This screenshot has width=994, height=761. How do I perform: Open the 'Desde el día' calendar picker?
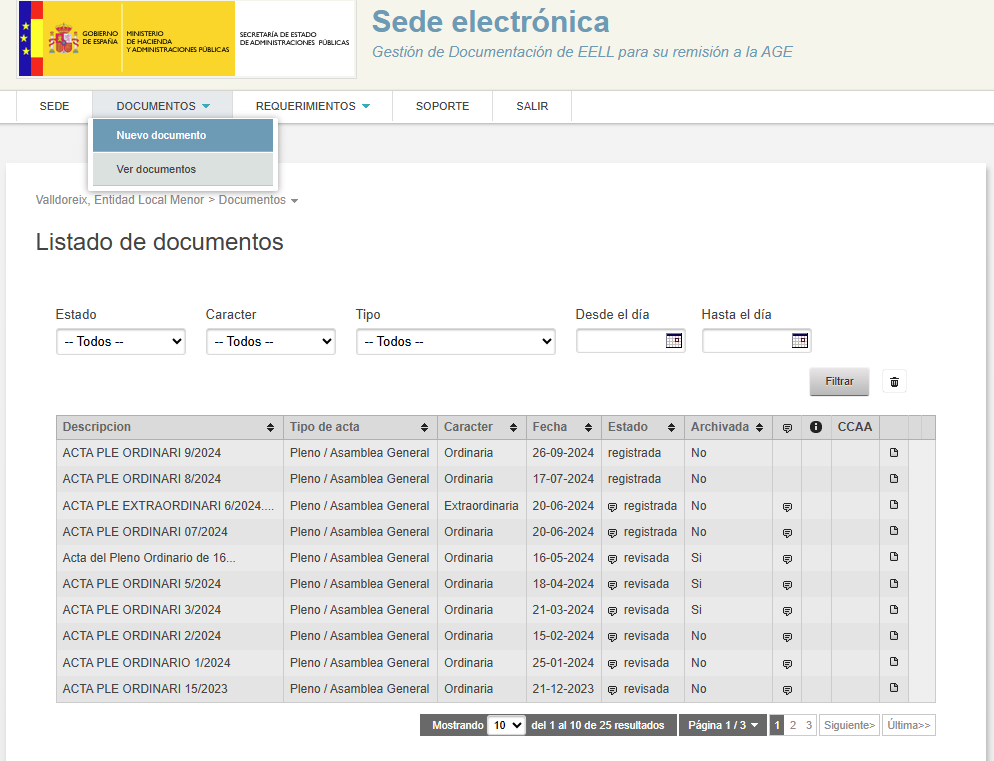pos(673,341)
